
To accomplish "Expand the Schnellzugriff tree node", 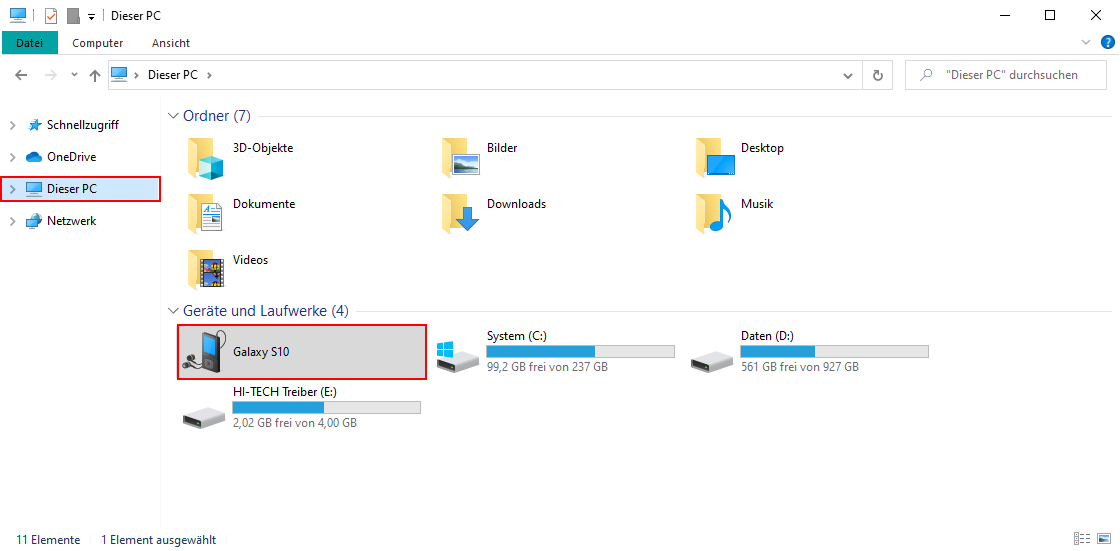I will (x=12, y=125).
